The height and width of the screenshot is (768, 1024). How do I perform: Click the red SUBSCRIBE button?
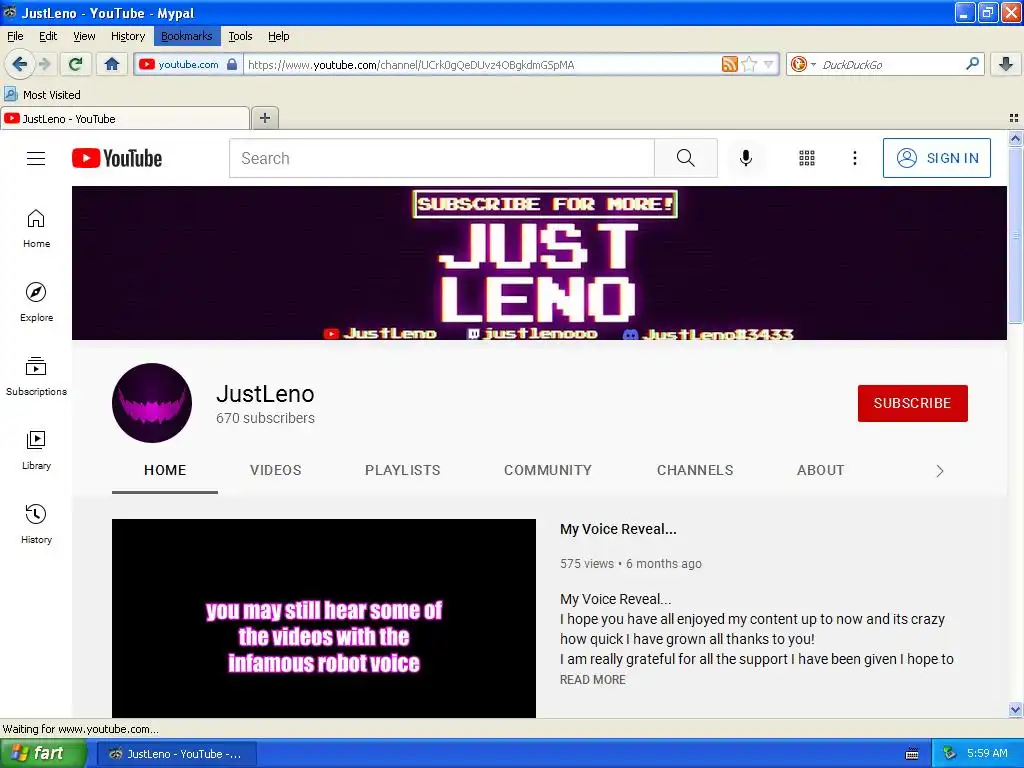912,403
